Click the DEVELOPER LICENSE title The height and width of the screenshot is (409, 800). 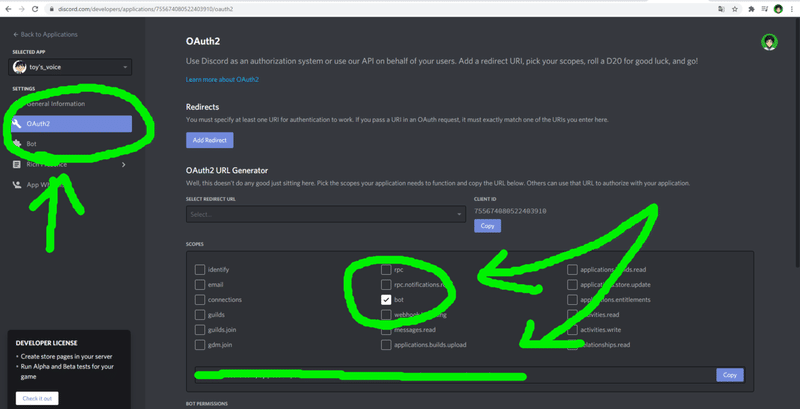click(x=46, y=343)
